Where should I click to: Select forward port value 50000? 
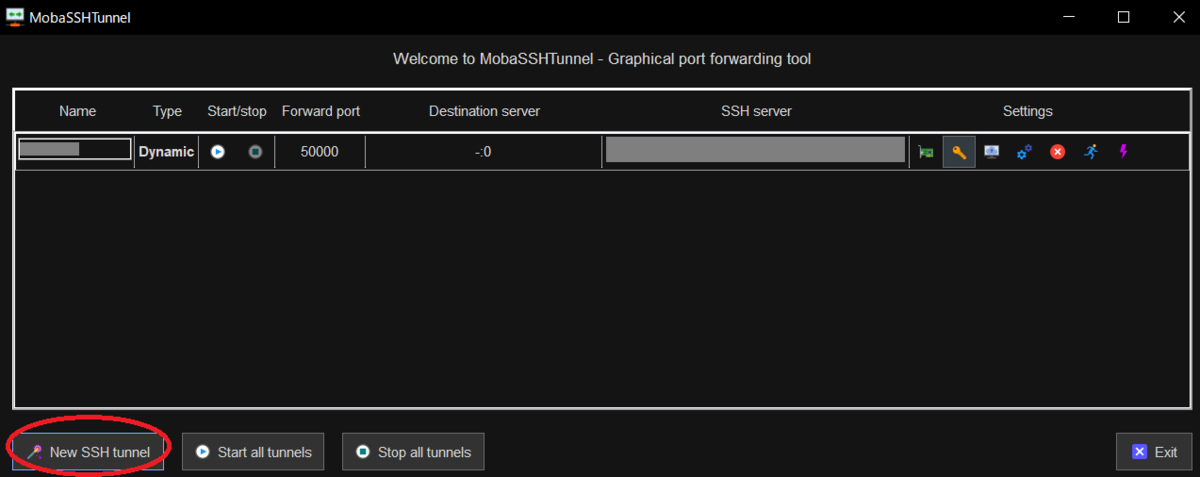coord(320,152)
